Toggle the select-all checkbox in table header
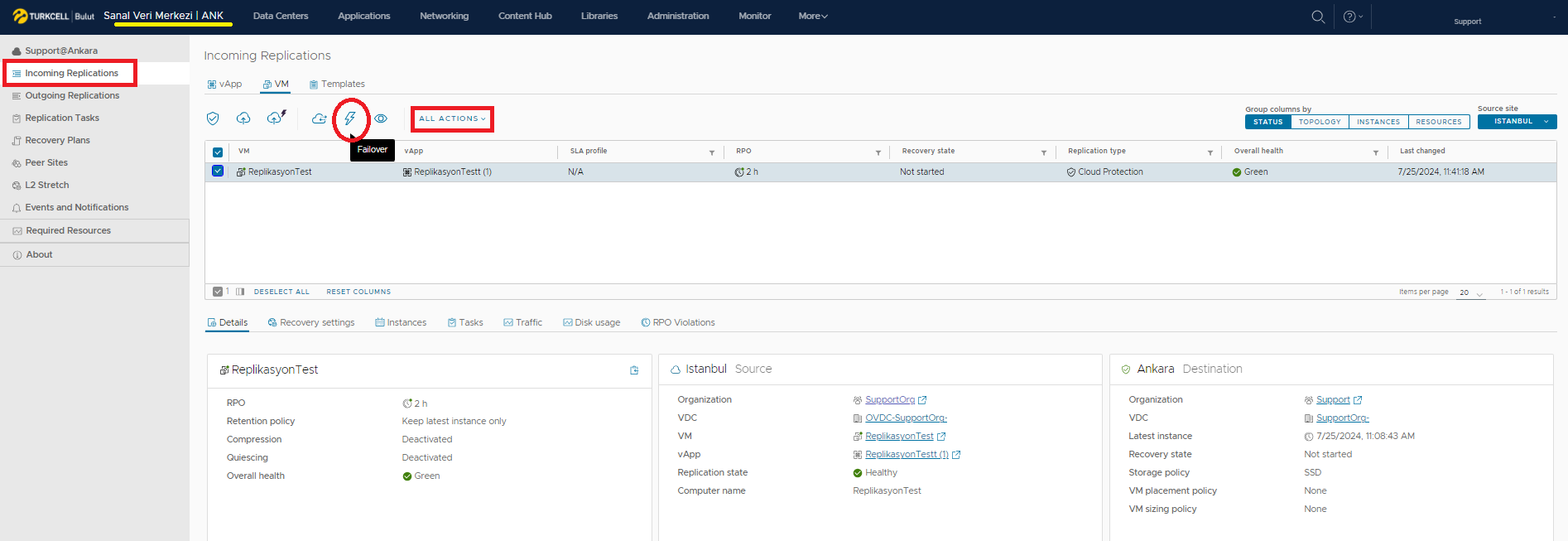The height and width of the screenshot is (541, 1568). click(x=218, y=152)
